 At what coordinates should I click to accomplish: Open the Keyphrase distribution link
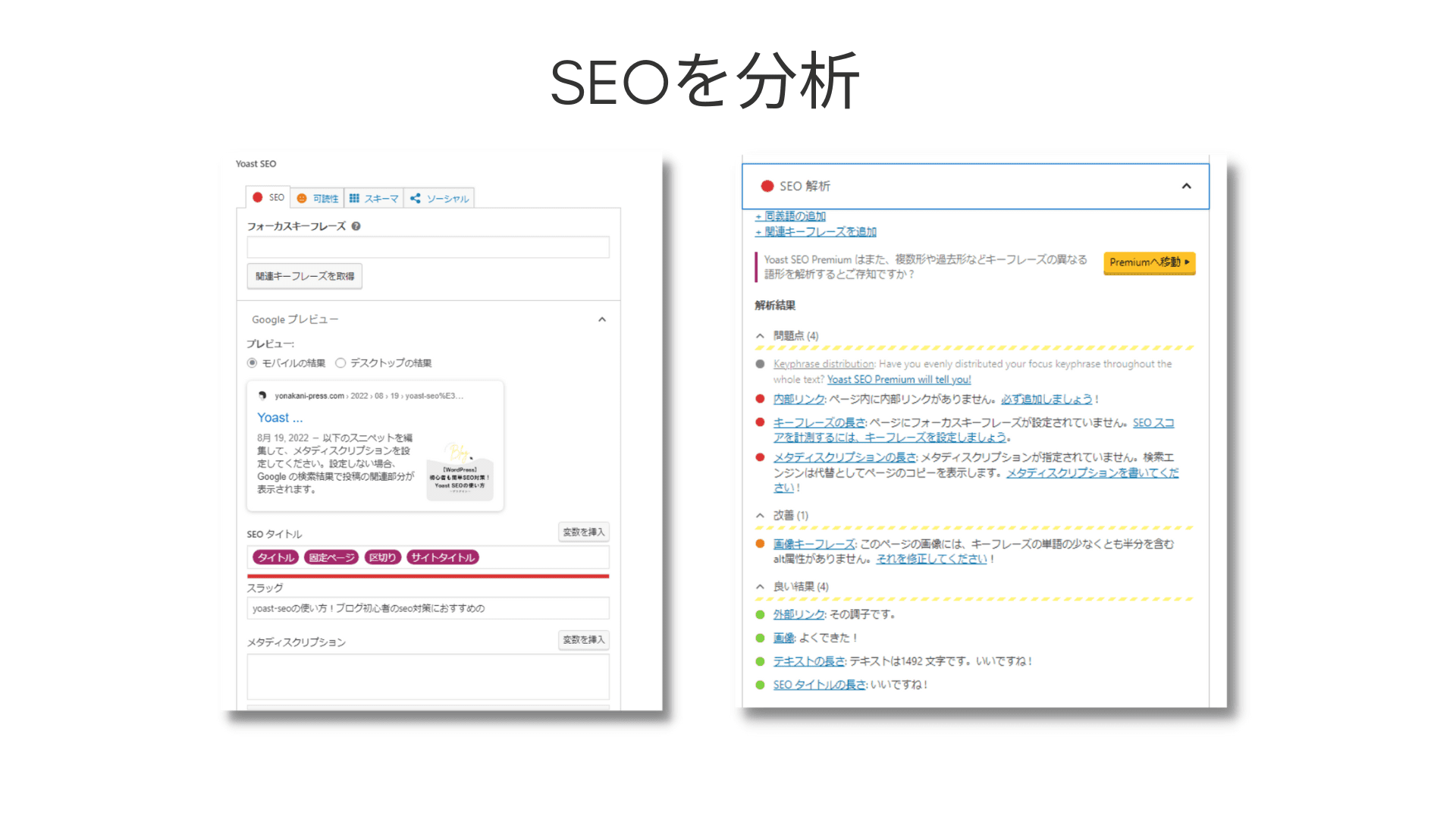click(824, 364)
